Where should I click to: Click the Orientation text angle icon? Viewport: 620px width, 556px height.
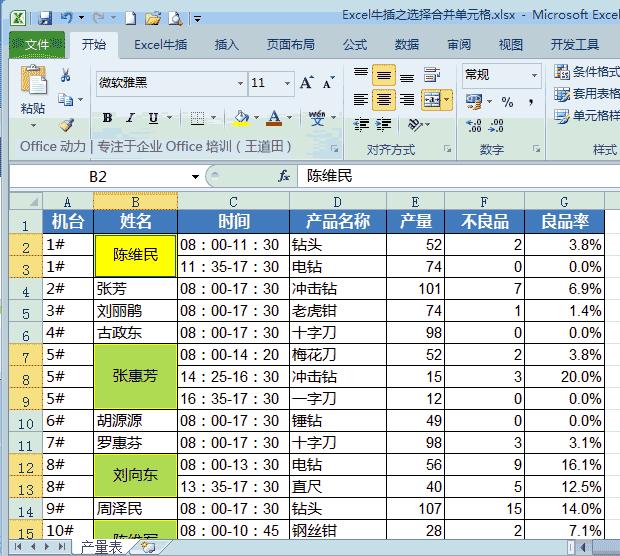click(415, 125)
